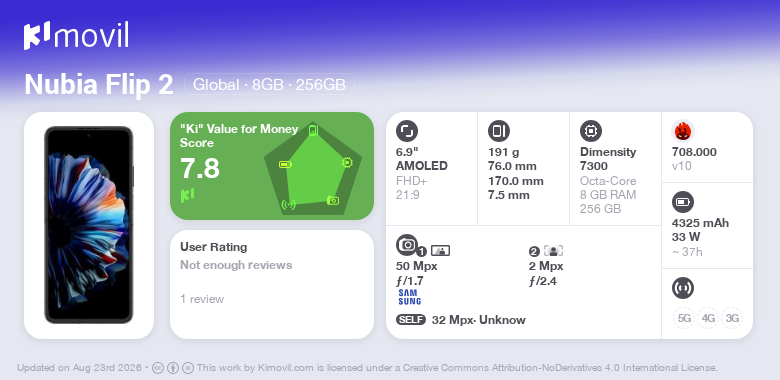Click the Ki score pentagon radar chart

click(x=312, y=168)
